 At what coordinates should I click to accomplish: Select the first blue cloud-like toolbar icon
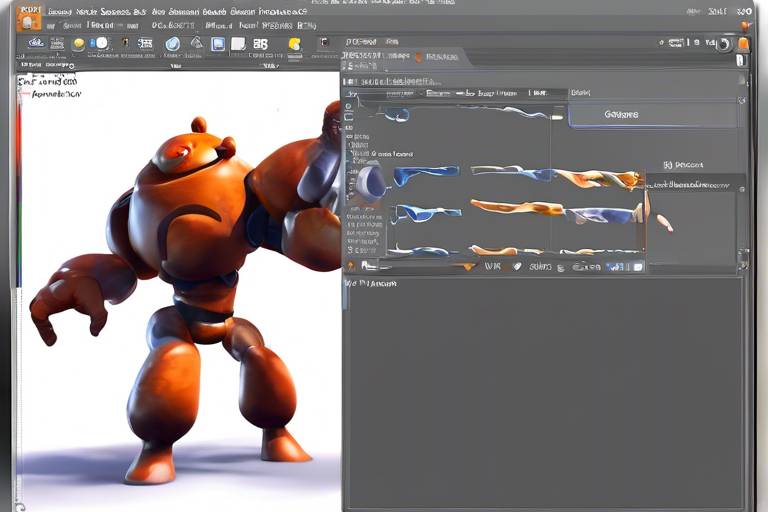(35, 43)
